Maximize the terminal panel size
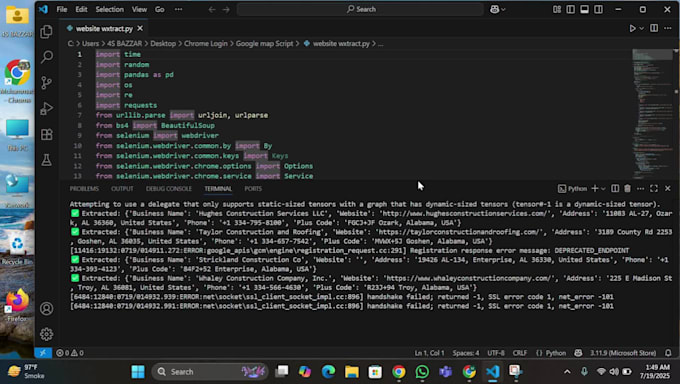The height and width of the screenshot is (384, 680). 654,188
